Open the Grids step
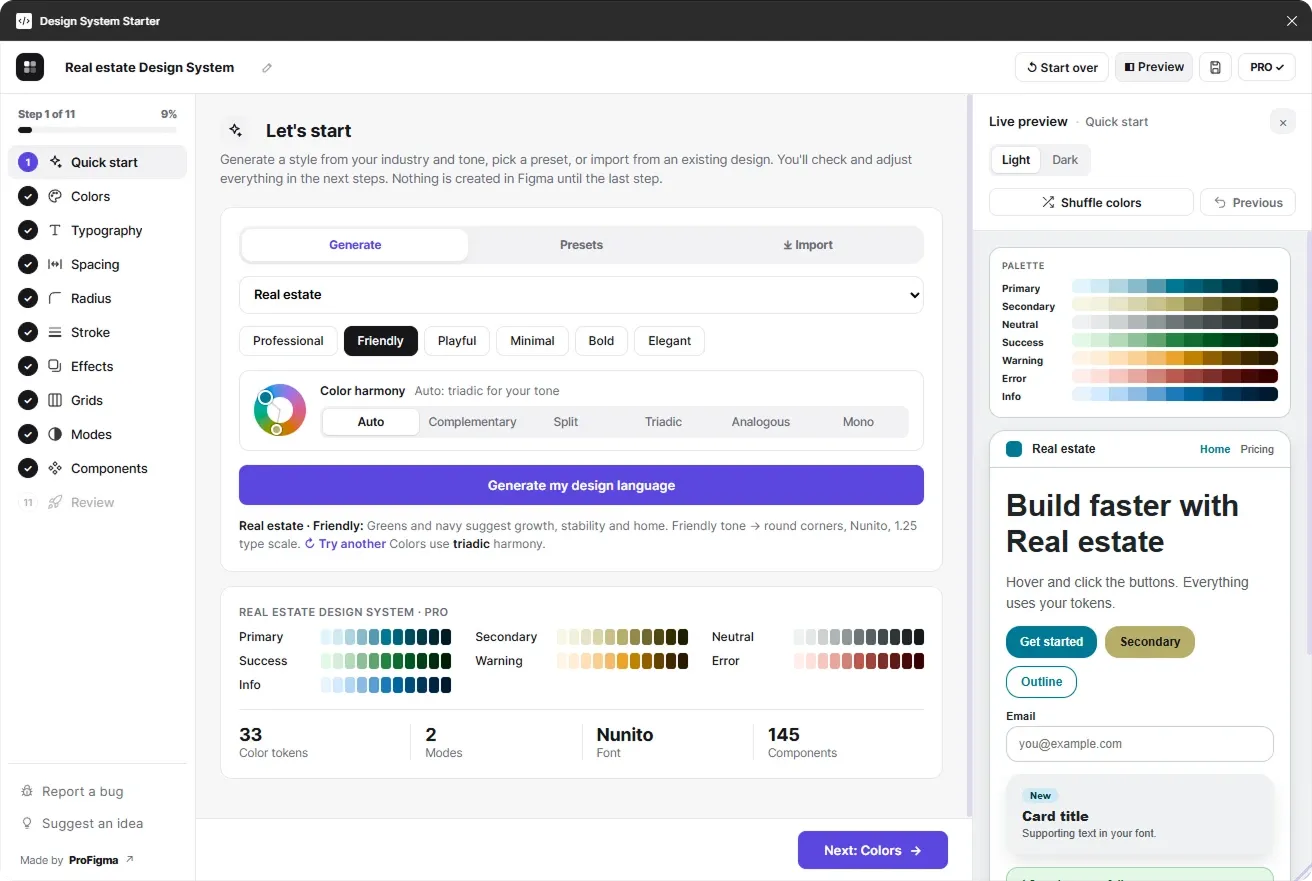The width and height of the screenshot is (1312, 881). [98, 400]
